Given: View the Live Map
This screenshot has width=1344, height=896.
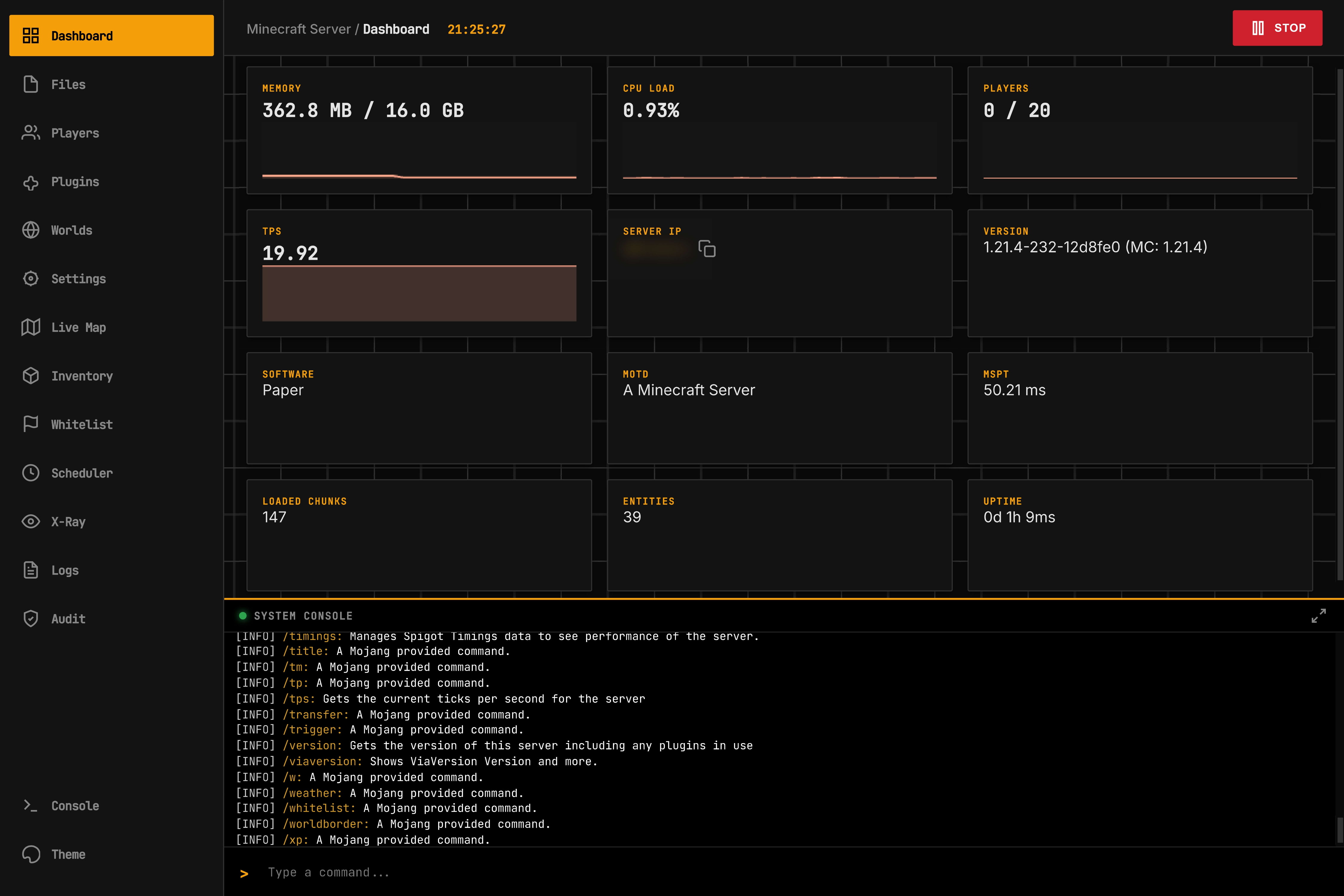Looking at the screenshot, I should [x=78, y=327].
